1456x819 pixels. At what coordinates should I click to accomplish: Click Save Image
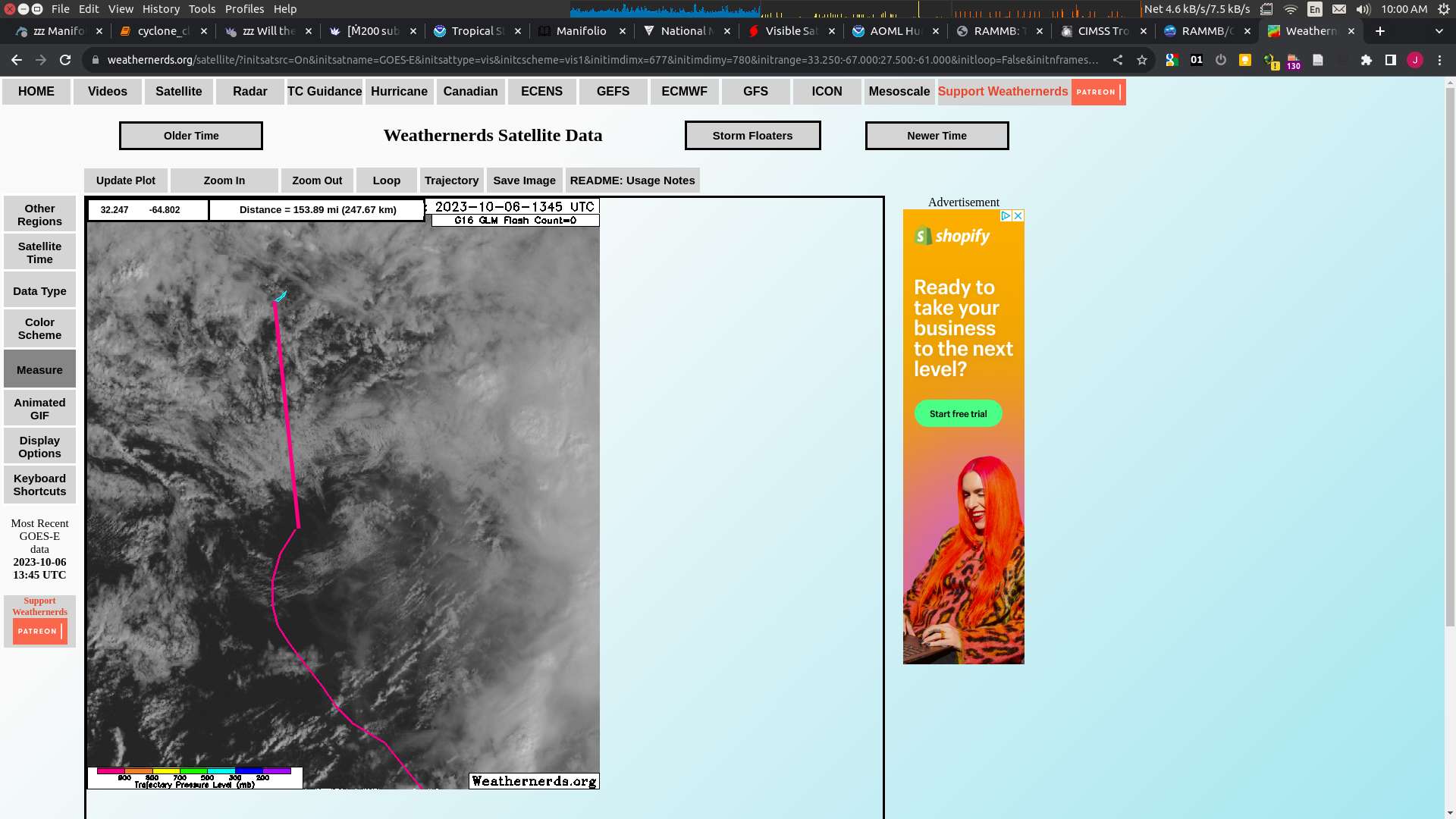525,180
